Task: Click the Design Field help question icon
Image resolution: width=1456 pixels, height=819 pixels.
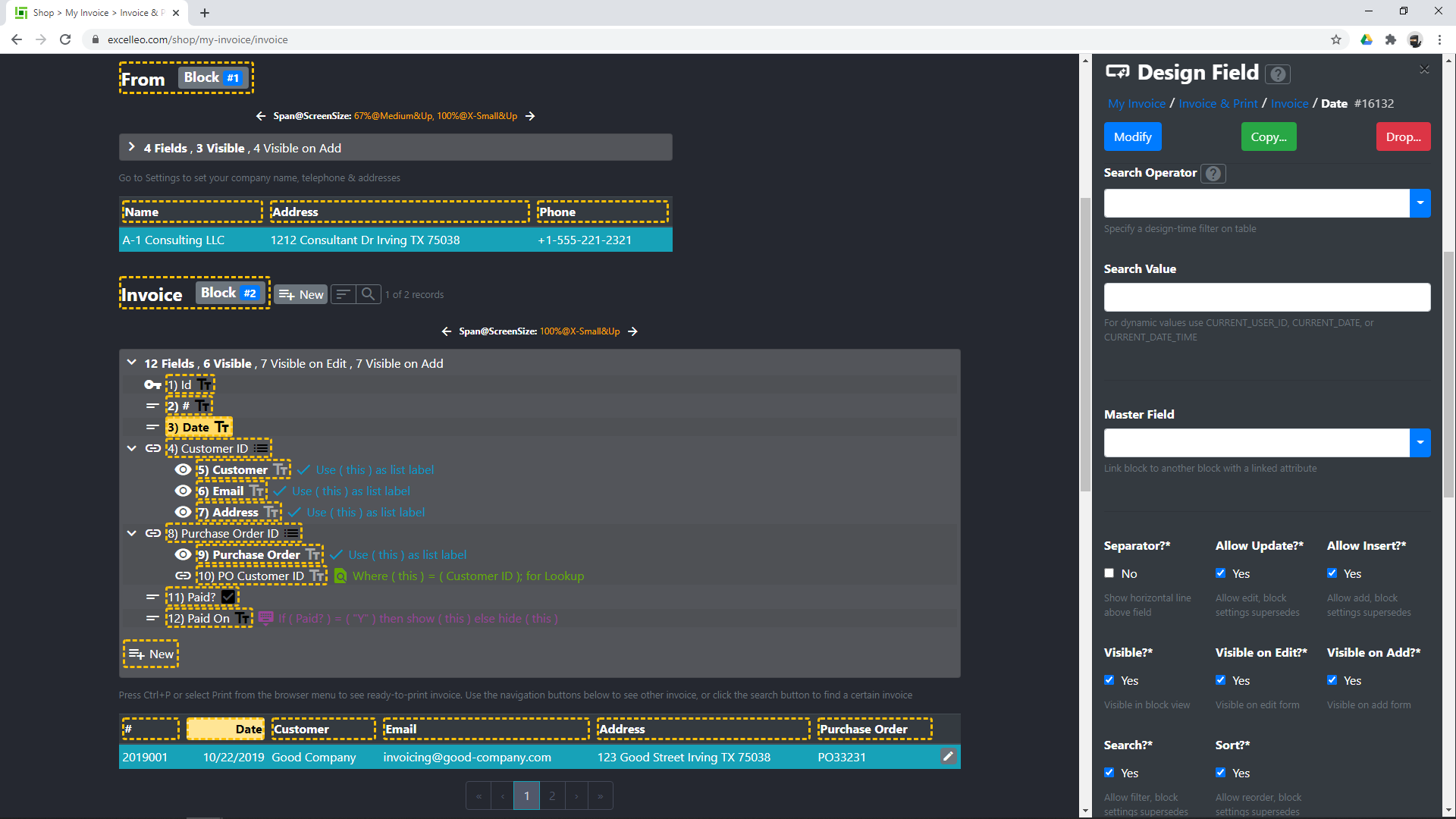Action: click(x=1278, y=74)
